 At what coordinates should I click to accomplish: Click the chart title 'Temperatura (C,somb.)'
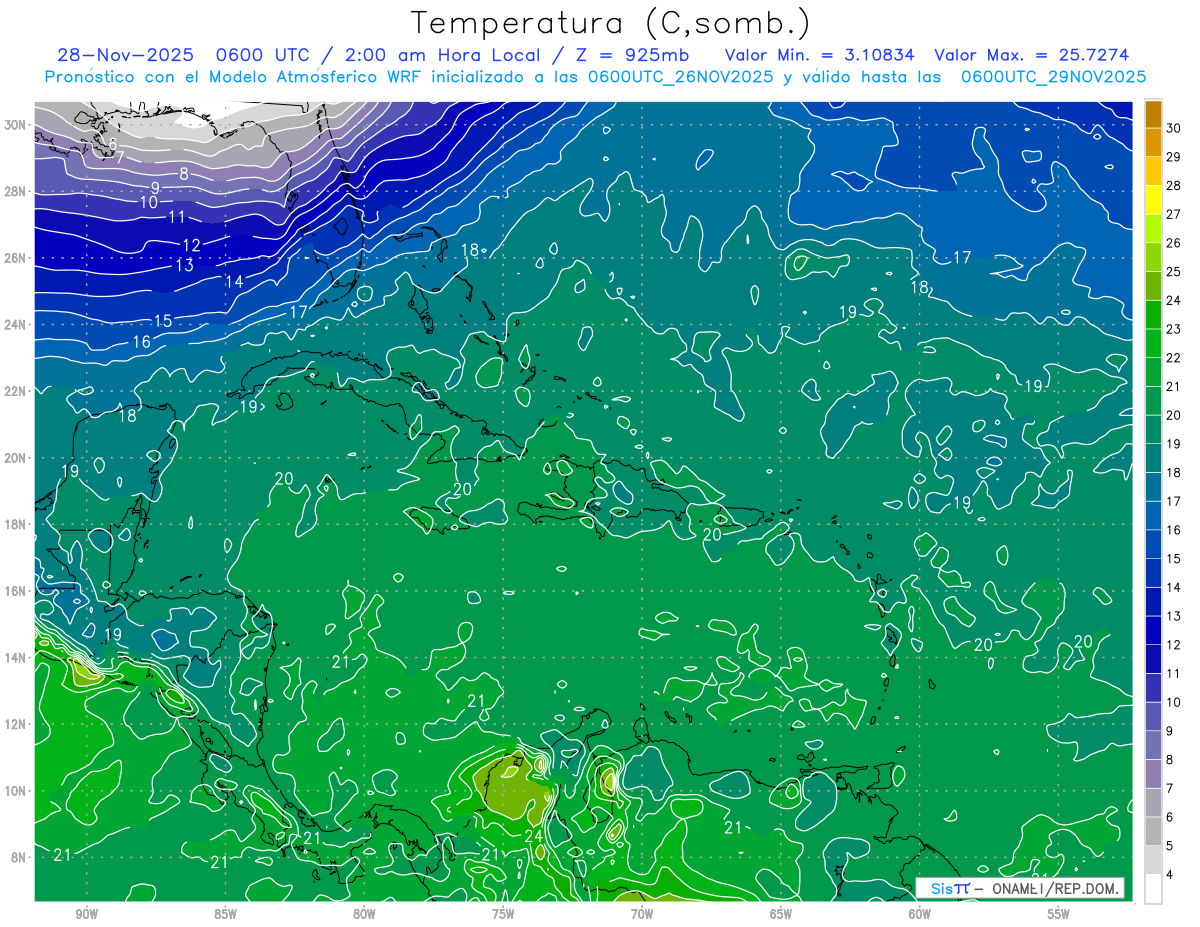point(611,23)
